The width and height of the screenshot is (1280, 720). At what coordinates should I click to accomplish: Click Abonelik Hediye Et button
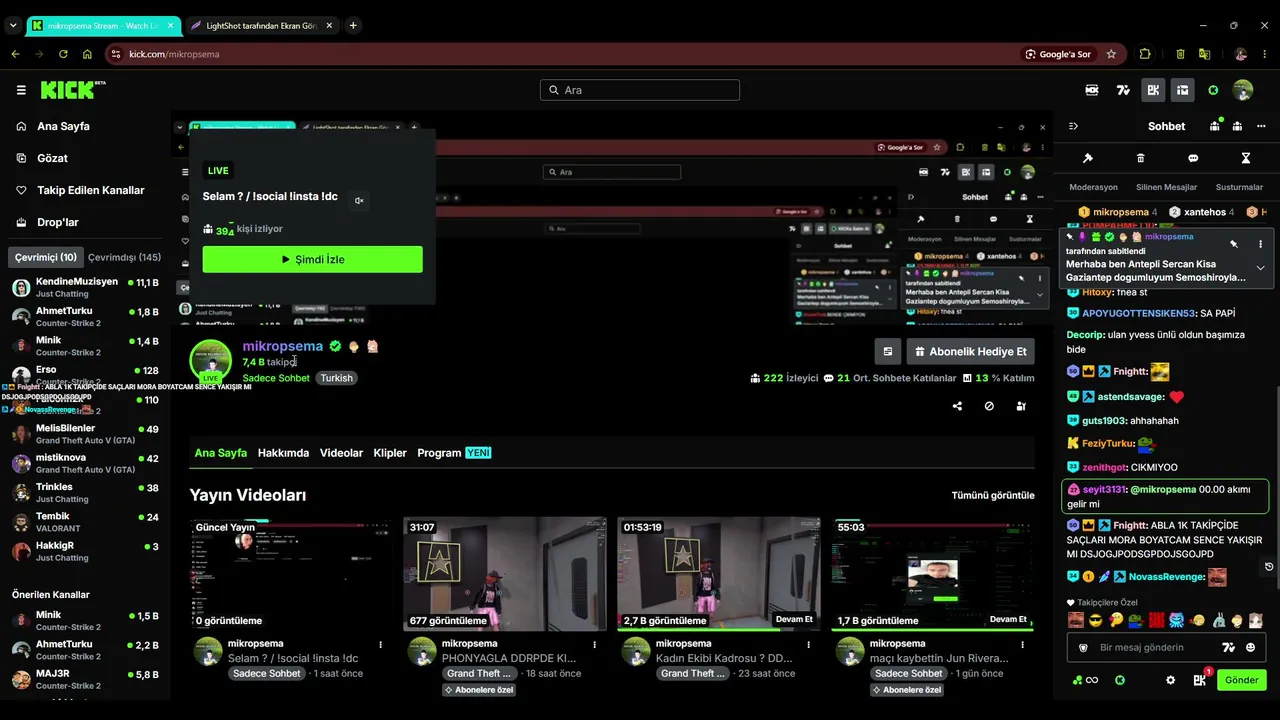pyautogui.click(x=971, y=352)
